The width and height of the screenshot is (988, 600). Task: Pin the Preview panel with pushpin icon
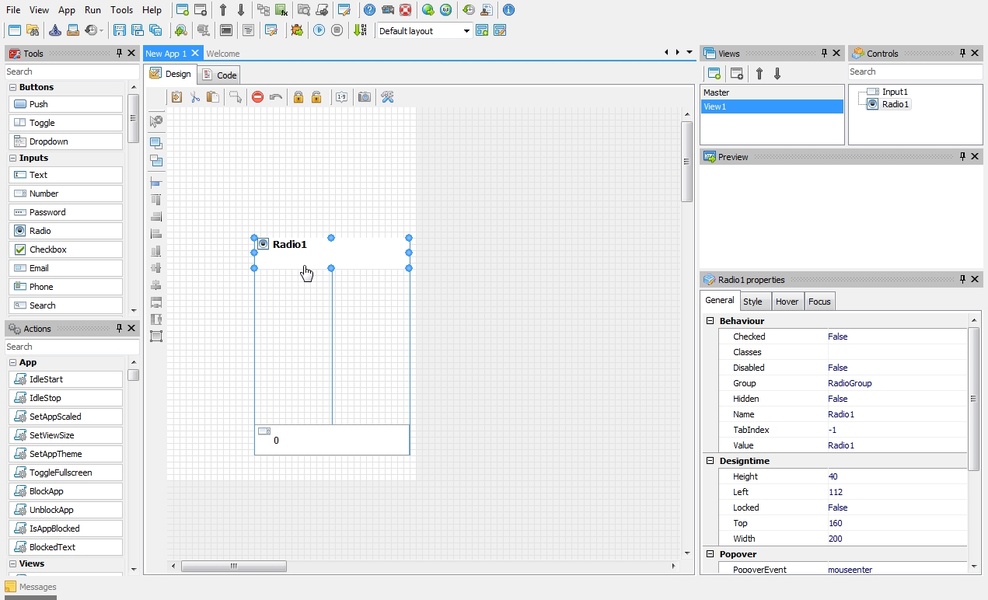coord(962,157)
